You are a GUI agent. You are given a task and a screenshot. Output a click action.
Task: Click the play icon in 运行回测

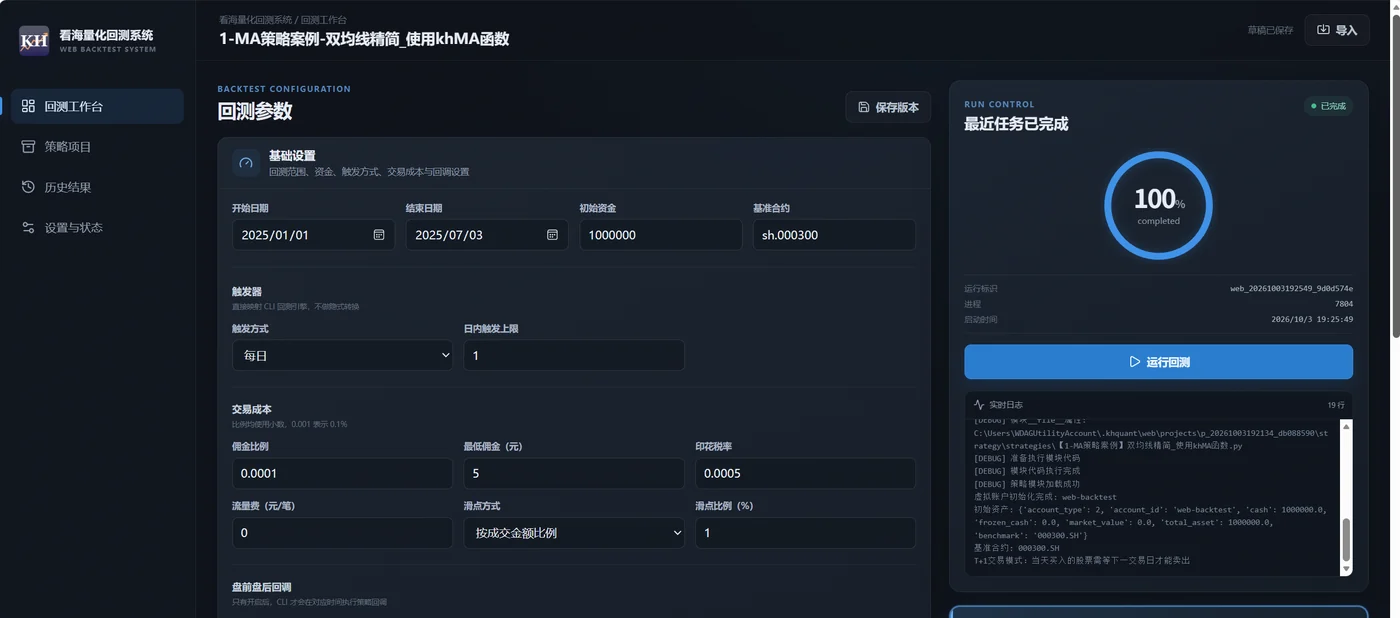point(1134,362)
